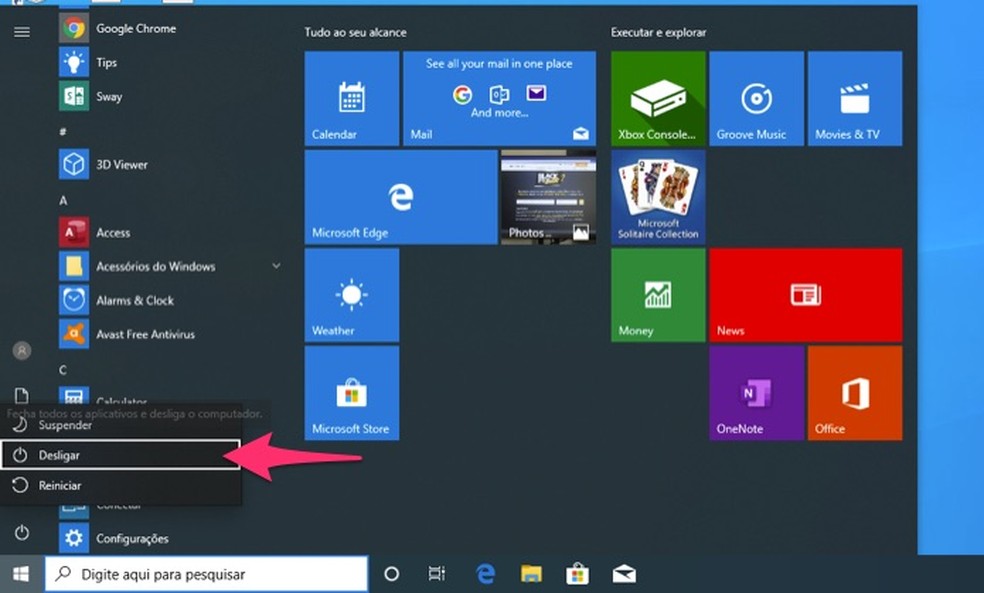Launch Groove Music from Start
984x593 pixels.
[x=756, y=97]
